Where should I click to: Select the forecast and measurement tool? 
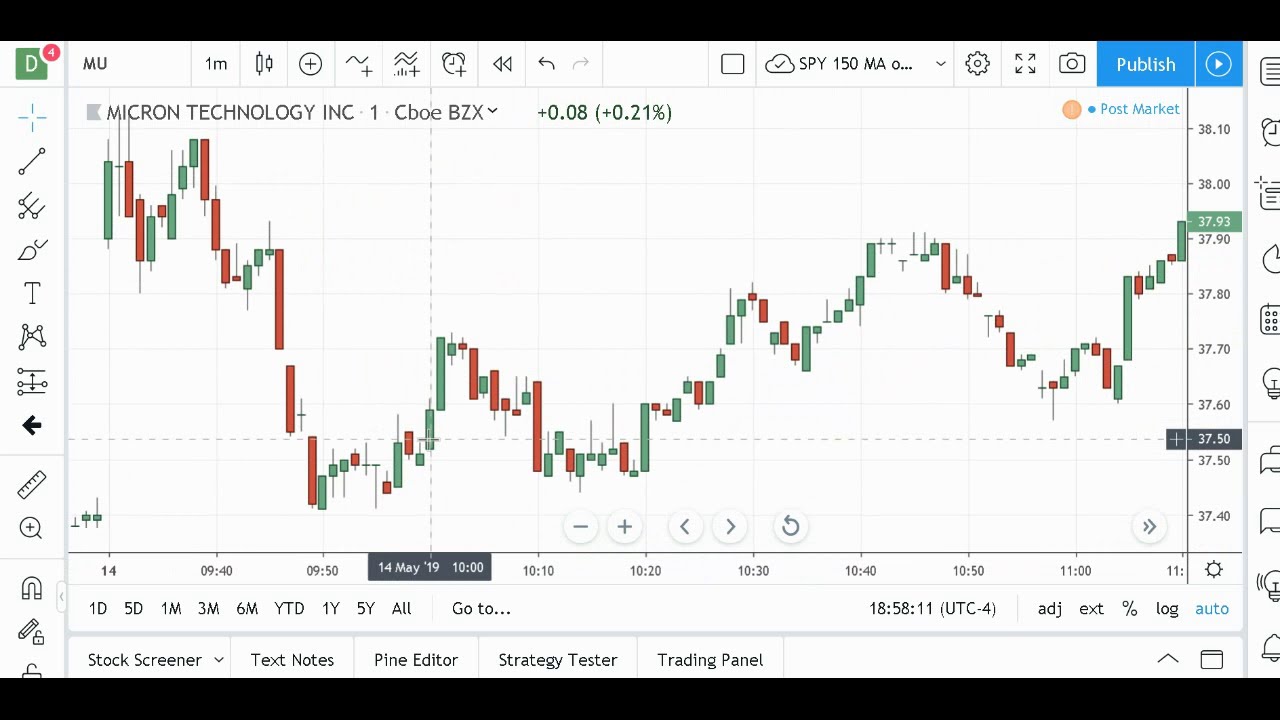[32, 381]
